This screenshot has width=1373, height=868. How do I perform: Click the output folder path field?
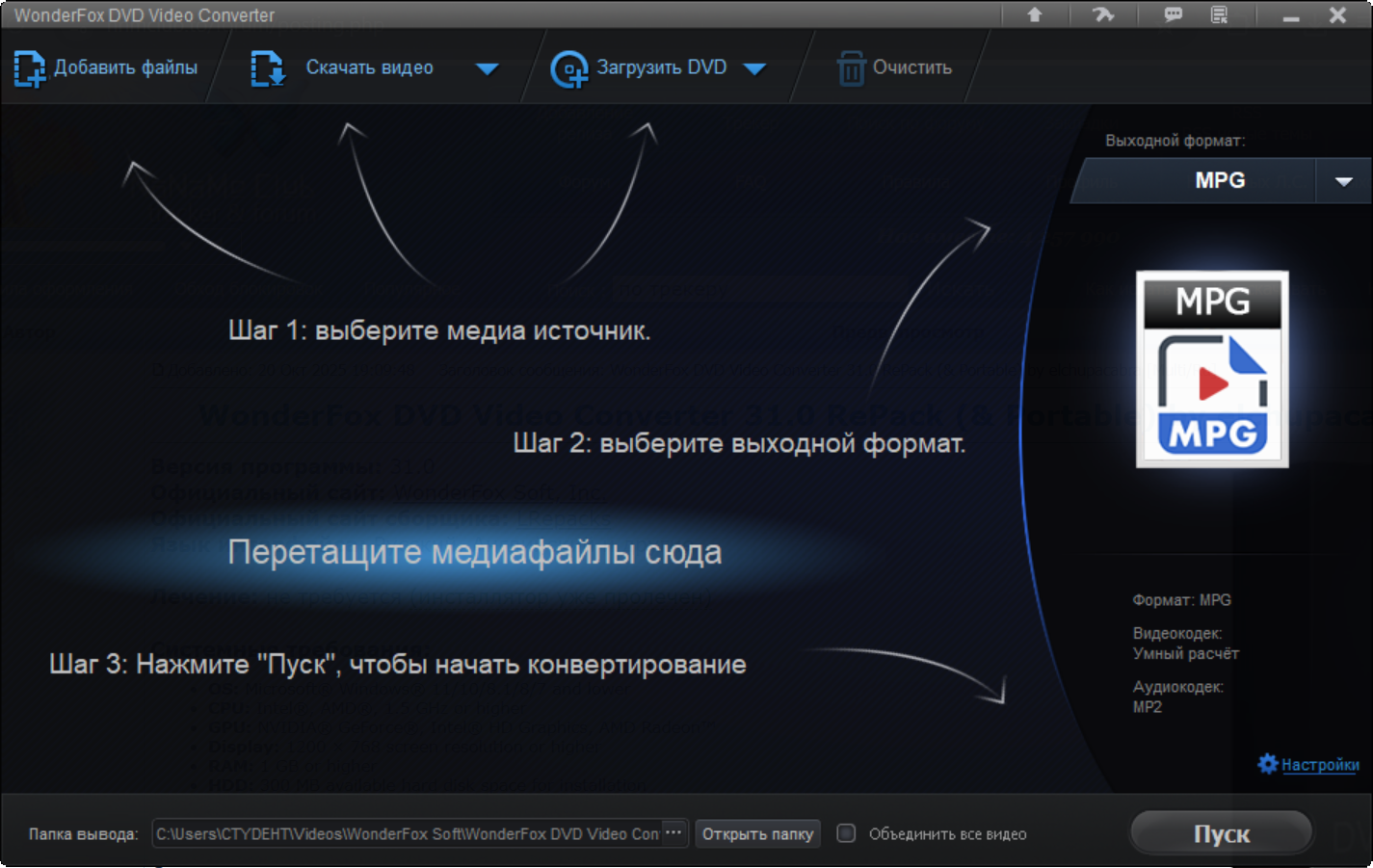tap(407, 833)
